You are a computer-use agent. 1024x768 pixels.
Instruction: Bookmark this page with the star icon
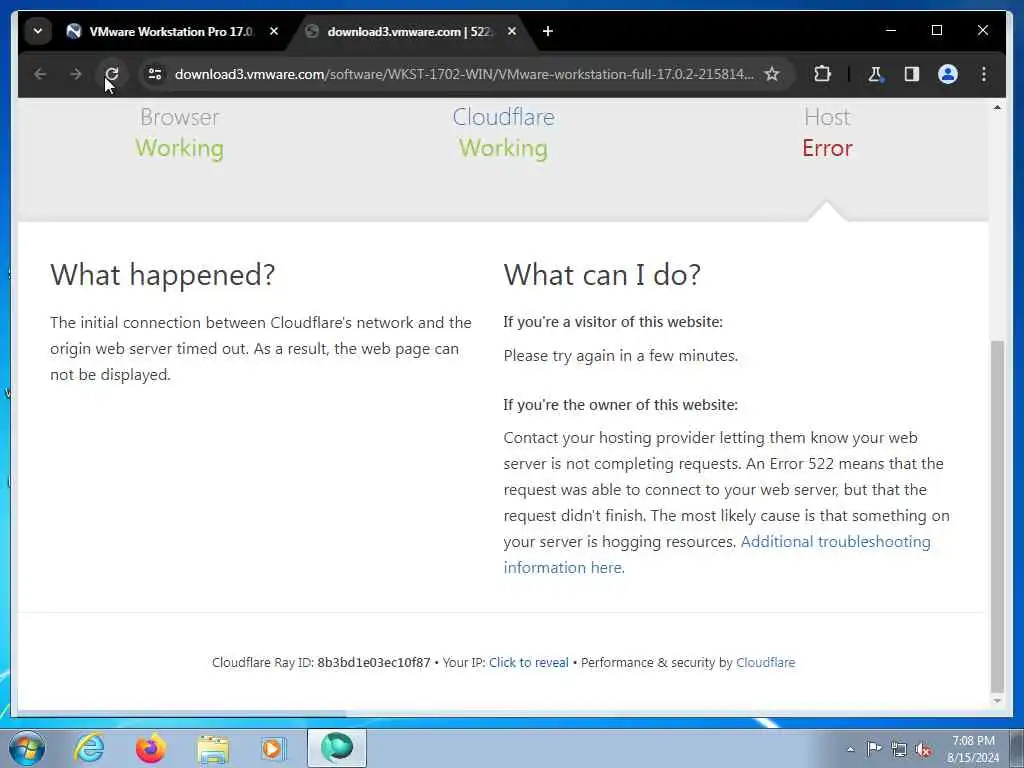coord(772,74)
